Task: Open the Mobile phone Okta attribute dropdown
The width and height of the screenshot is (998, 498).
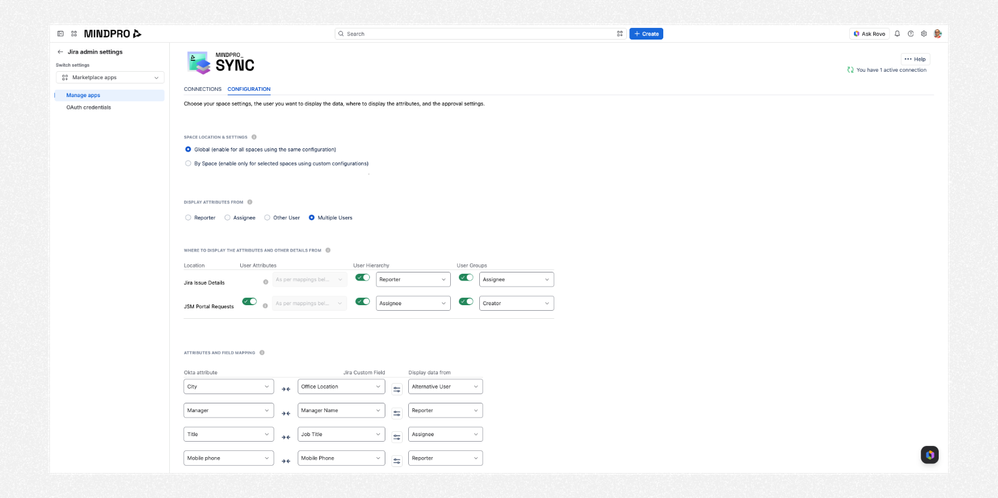Action: (228, 458)
